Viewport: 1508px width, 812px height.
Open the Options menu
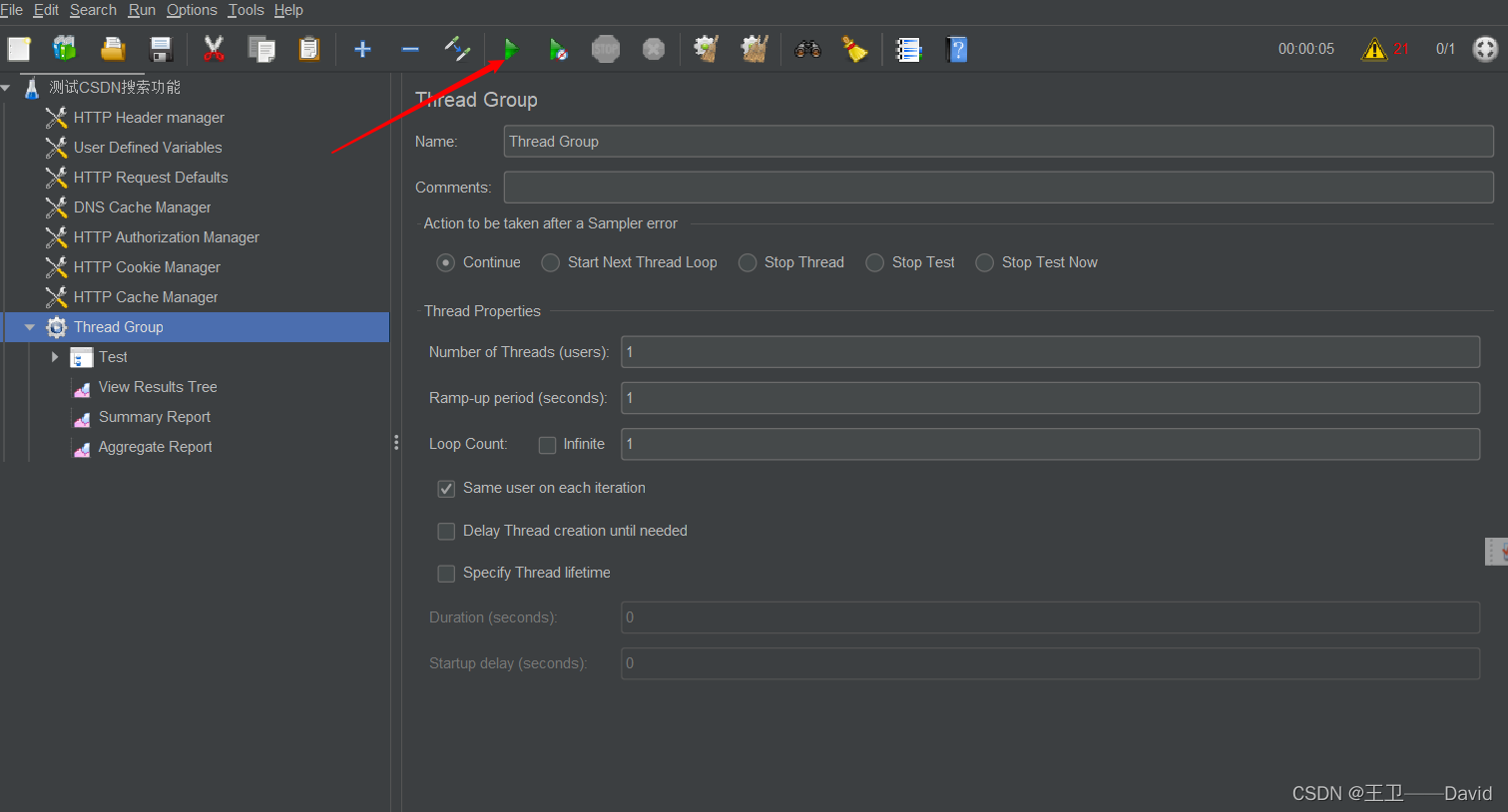[x=192, y=10]
